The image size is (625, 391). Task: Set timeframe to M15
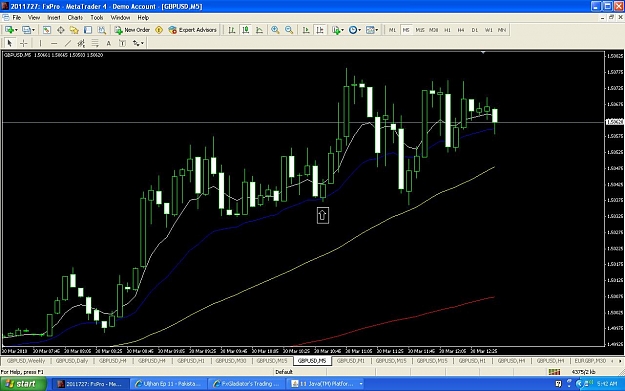point(420,30)
